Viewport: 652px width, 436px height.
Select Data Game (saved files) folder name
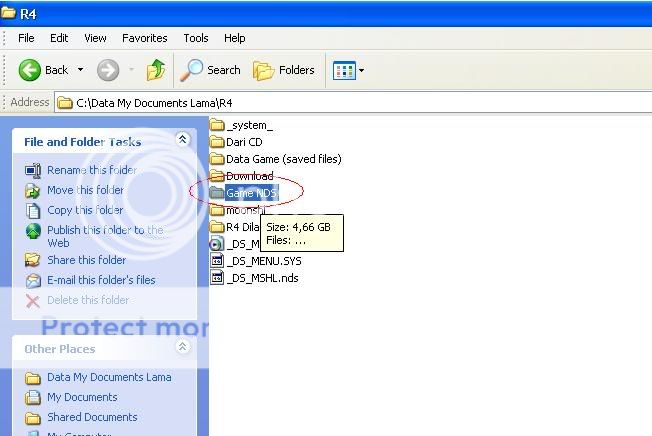click(284, 159)
